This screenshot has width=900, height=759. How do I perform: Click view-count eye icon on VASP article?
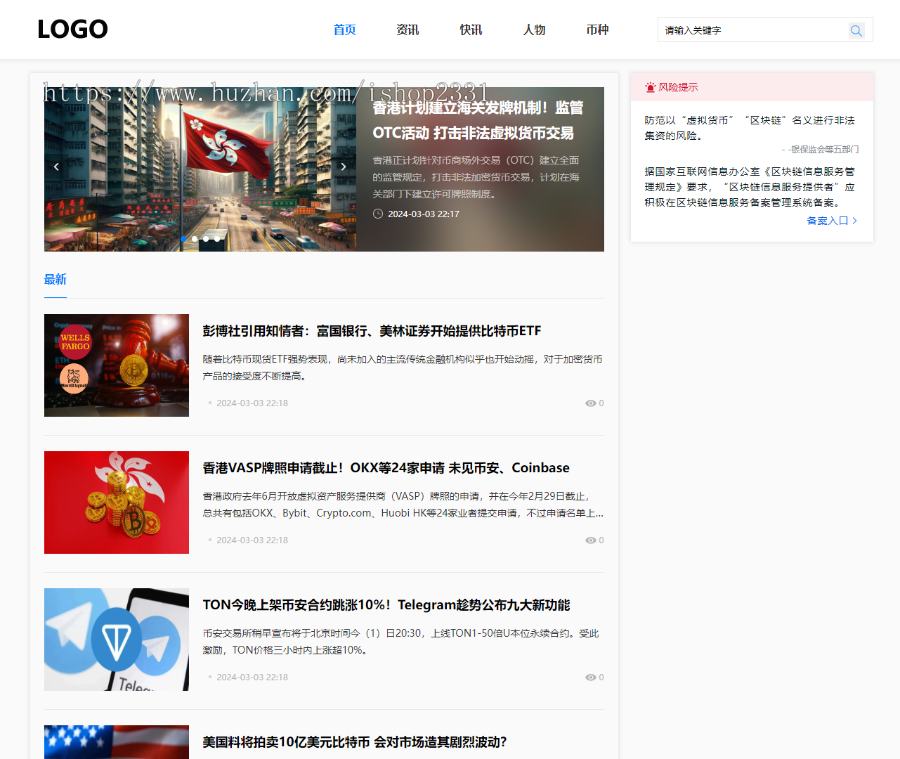(x=590, y=540)
